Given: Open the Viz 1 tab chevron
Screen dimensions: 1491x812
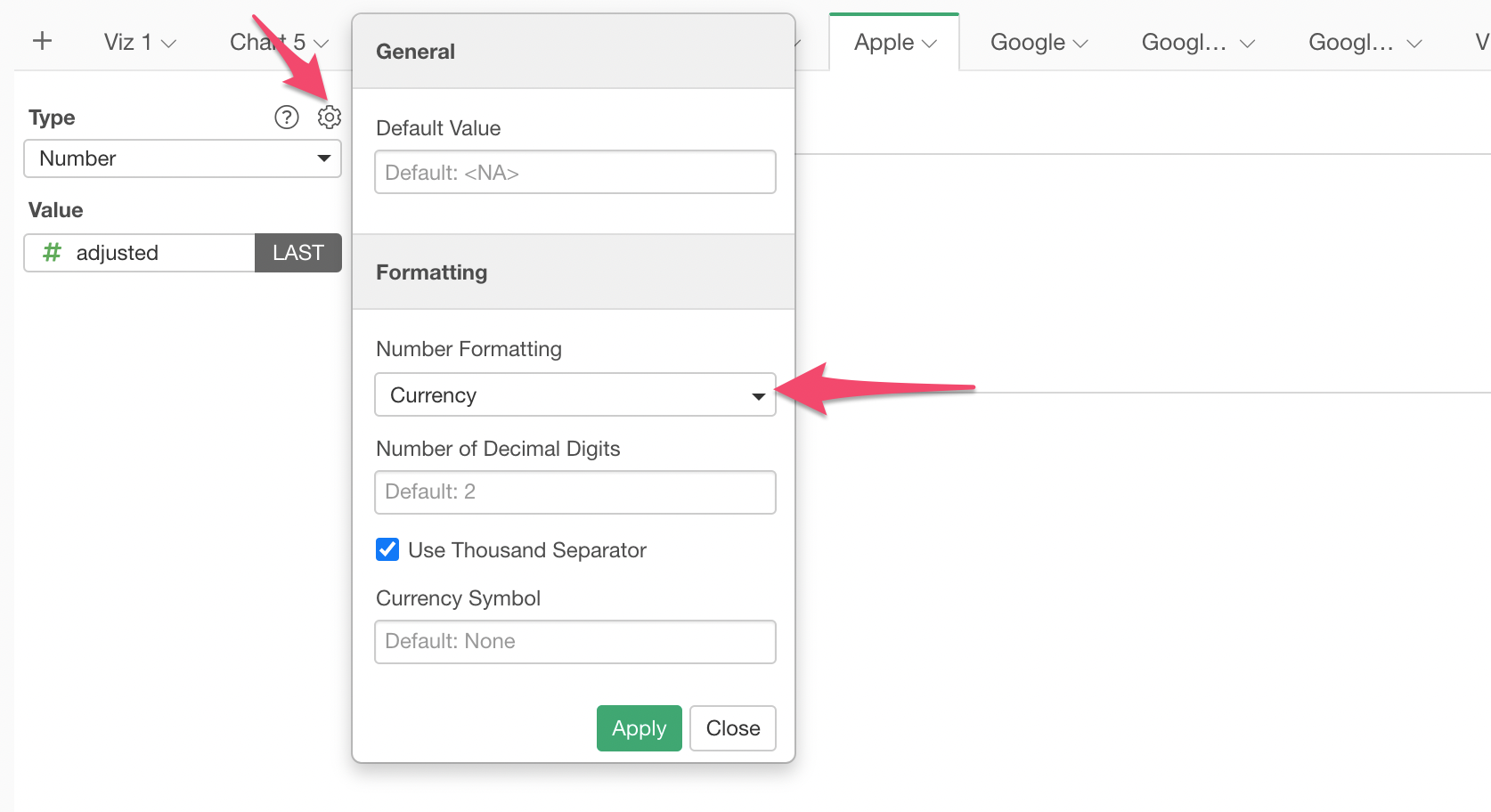Looking at the screenshot, I should pyautogui.click(x=168, y=44).
